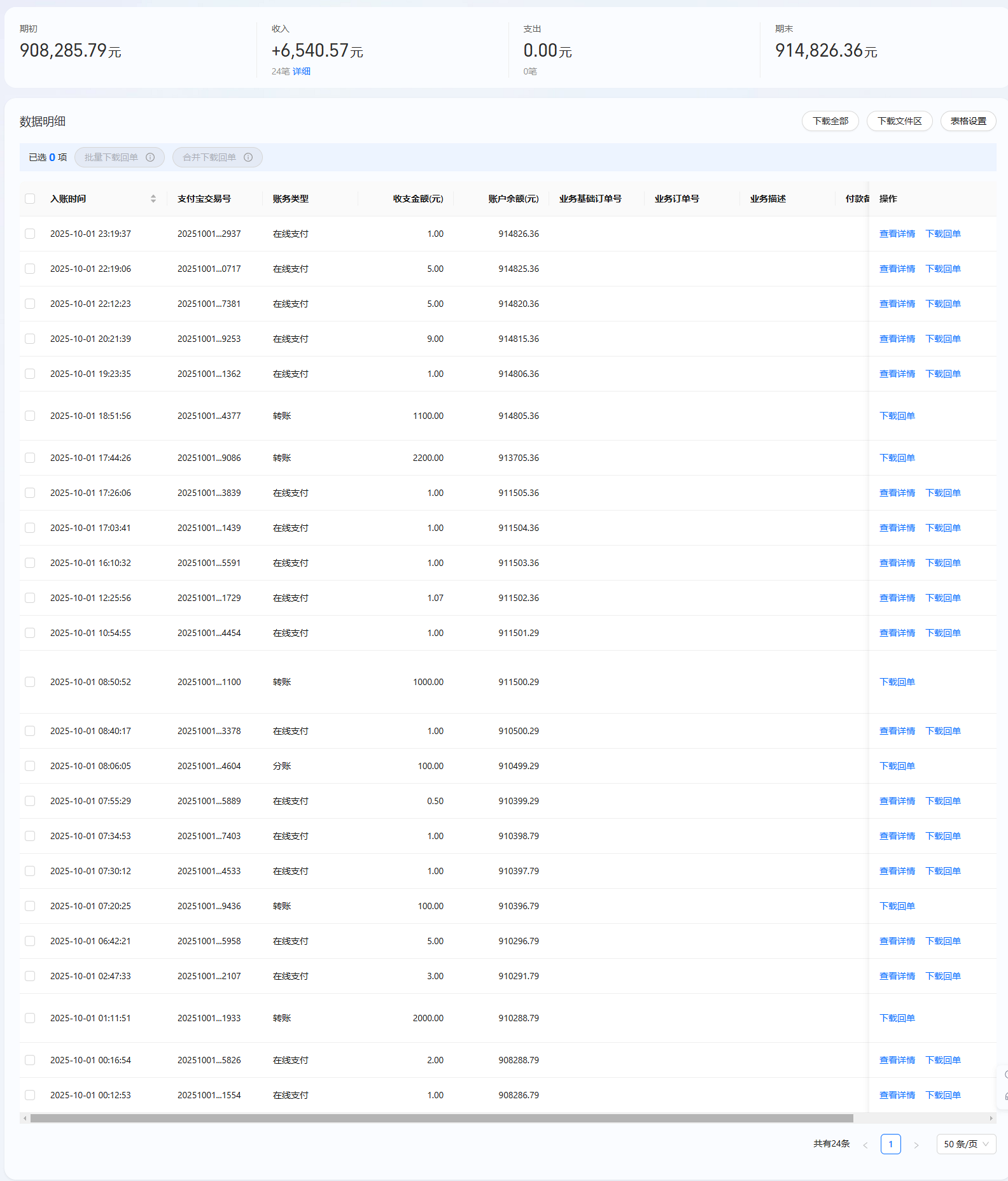Open 下载文件区 download area
Viewport: 1008px width, 1181px height.
point(899,121)
